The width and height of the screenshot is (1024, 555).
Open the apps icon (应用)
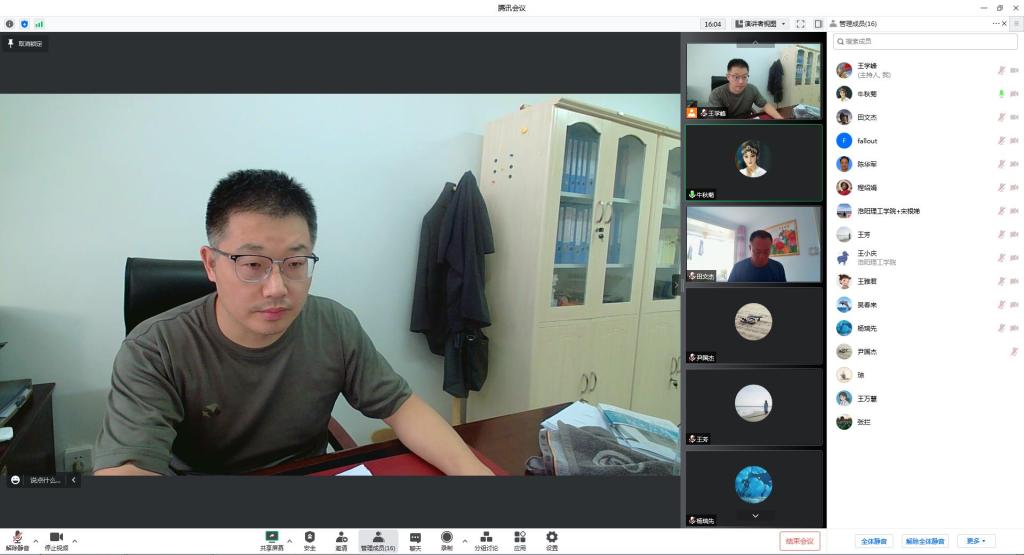pos(520,537)
